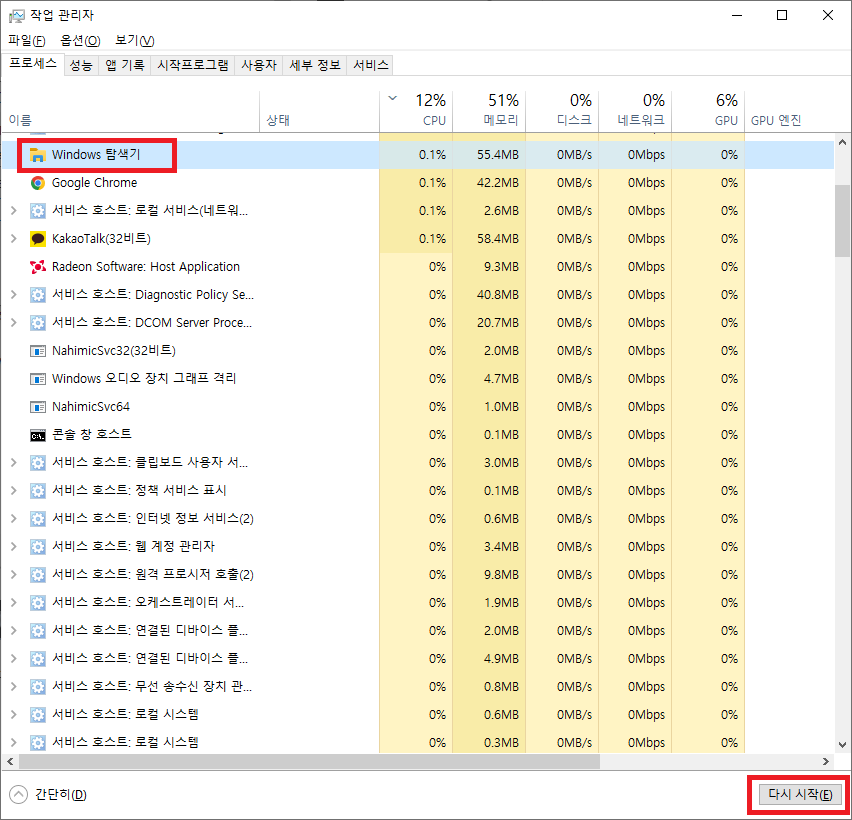852x820 pixels.
Task: Click gear icon of 로컬 서비스(네트워크) row
Action: pyautogui.click(x=37, y=211)
